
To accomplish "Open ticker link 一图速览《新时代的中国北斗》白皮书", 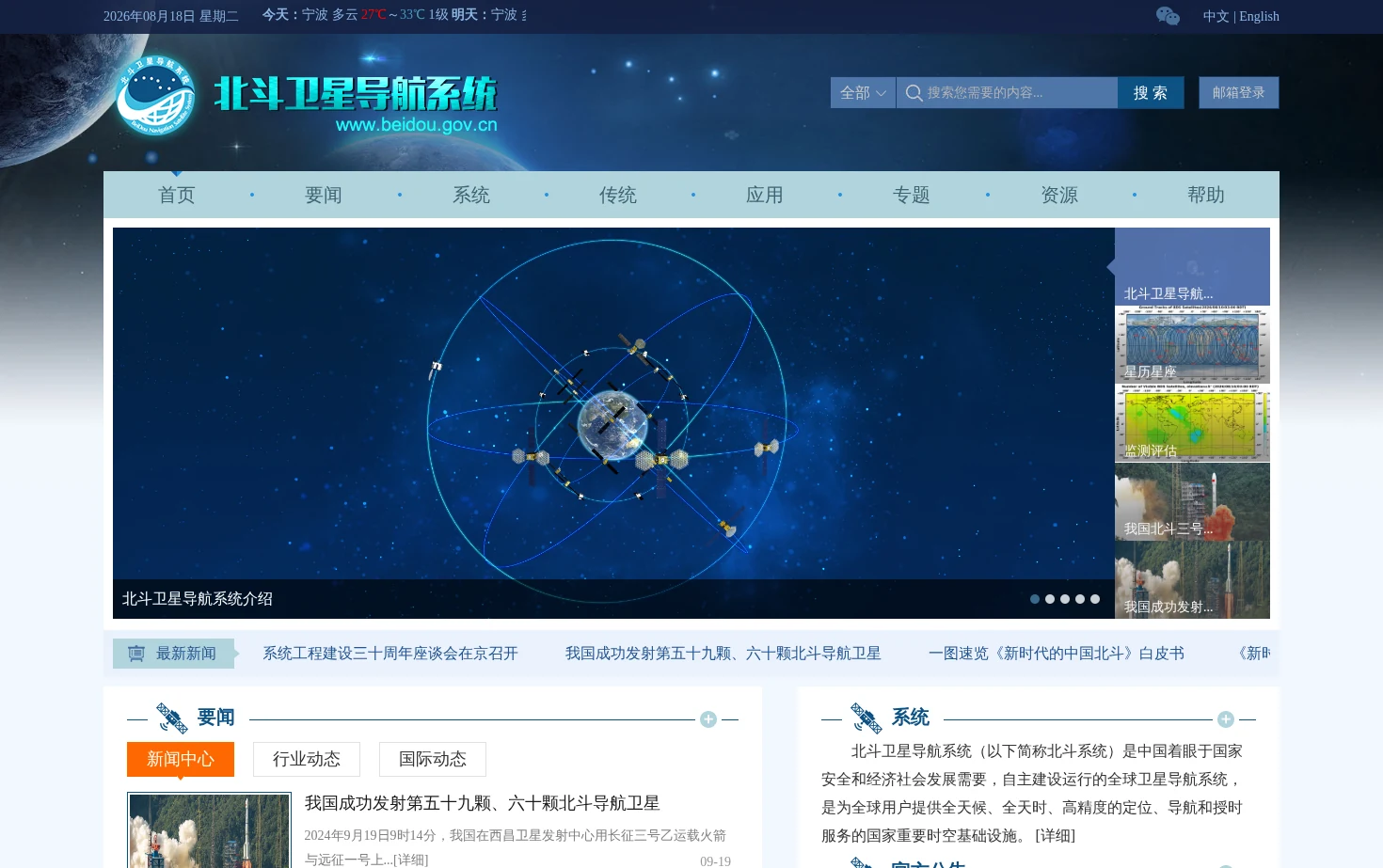I will [x=1056, y=654].
